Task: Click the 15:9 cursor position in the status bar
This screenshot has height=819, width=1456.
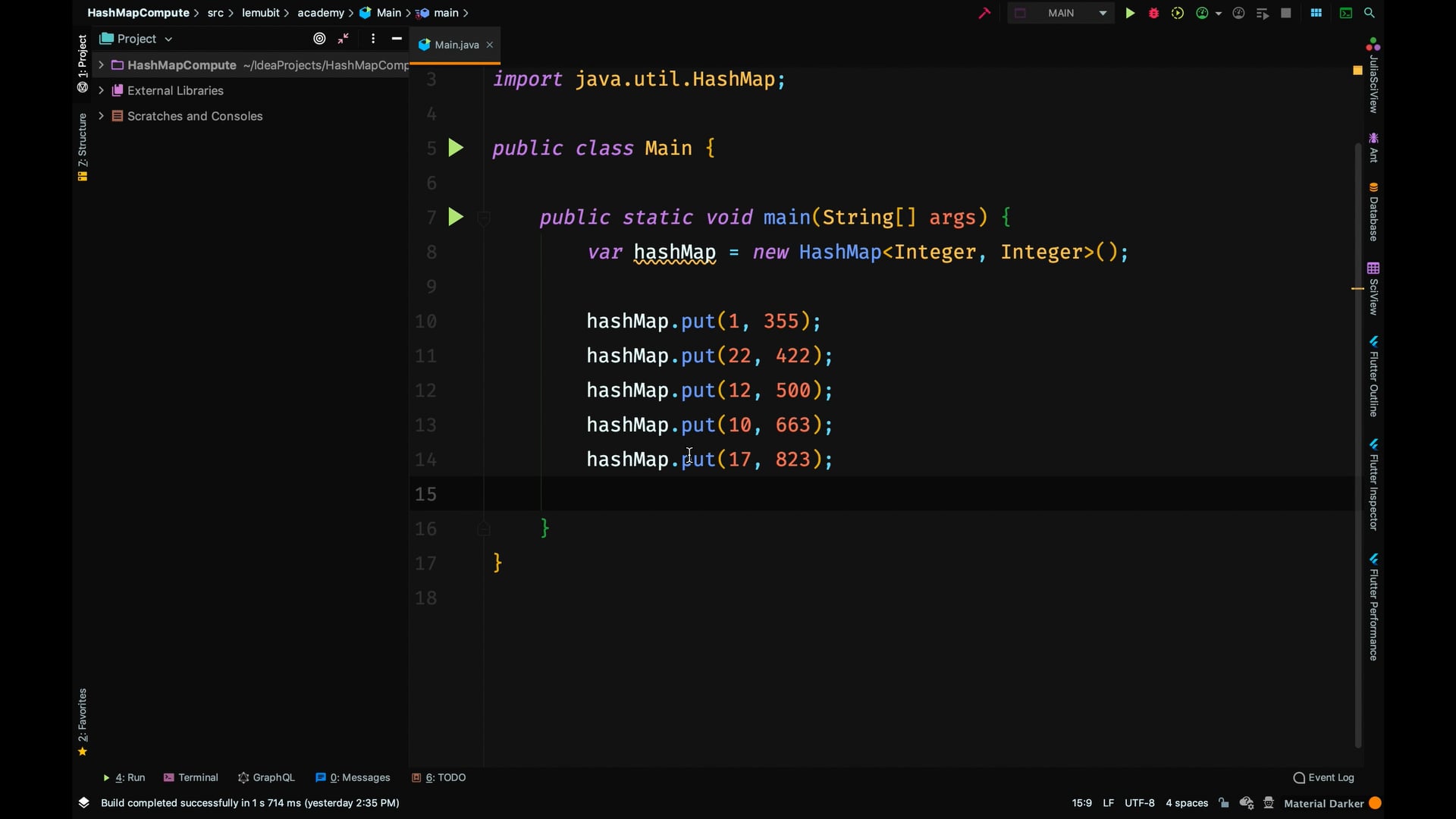Action: click(1082, 803)
